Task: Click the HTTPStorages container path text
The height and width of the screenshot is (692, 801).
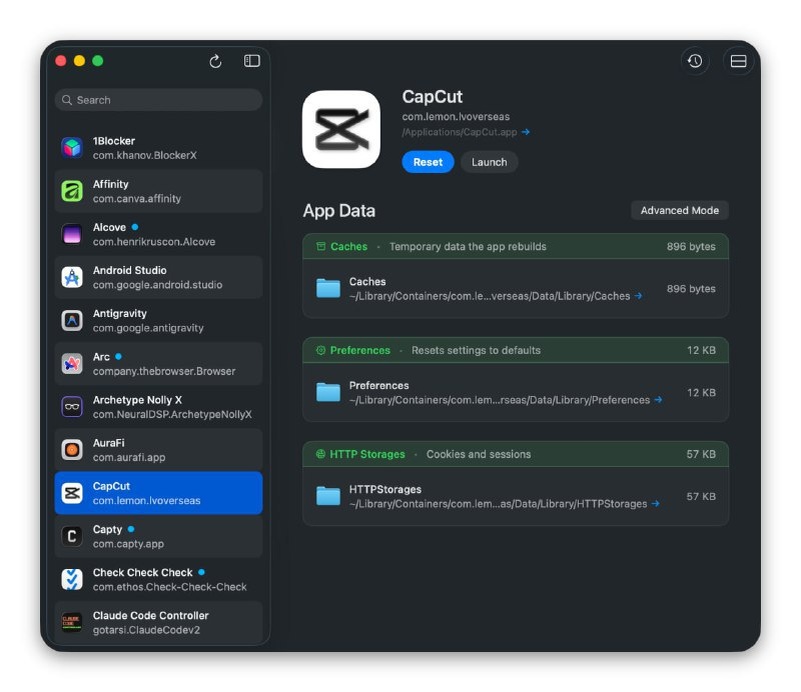Action: tap(498, 504)
